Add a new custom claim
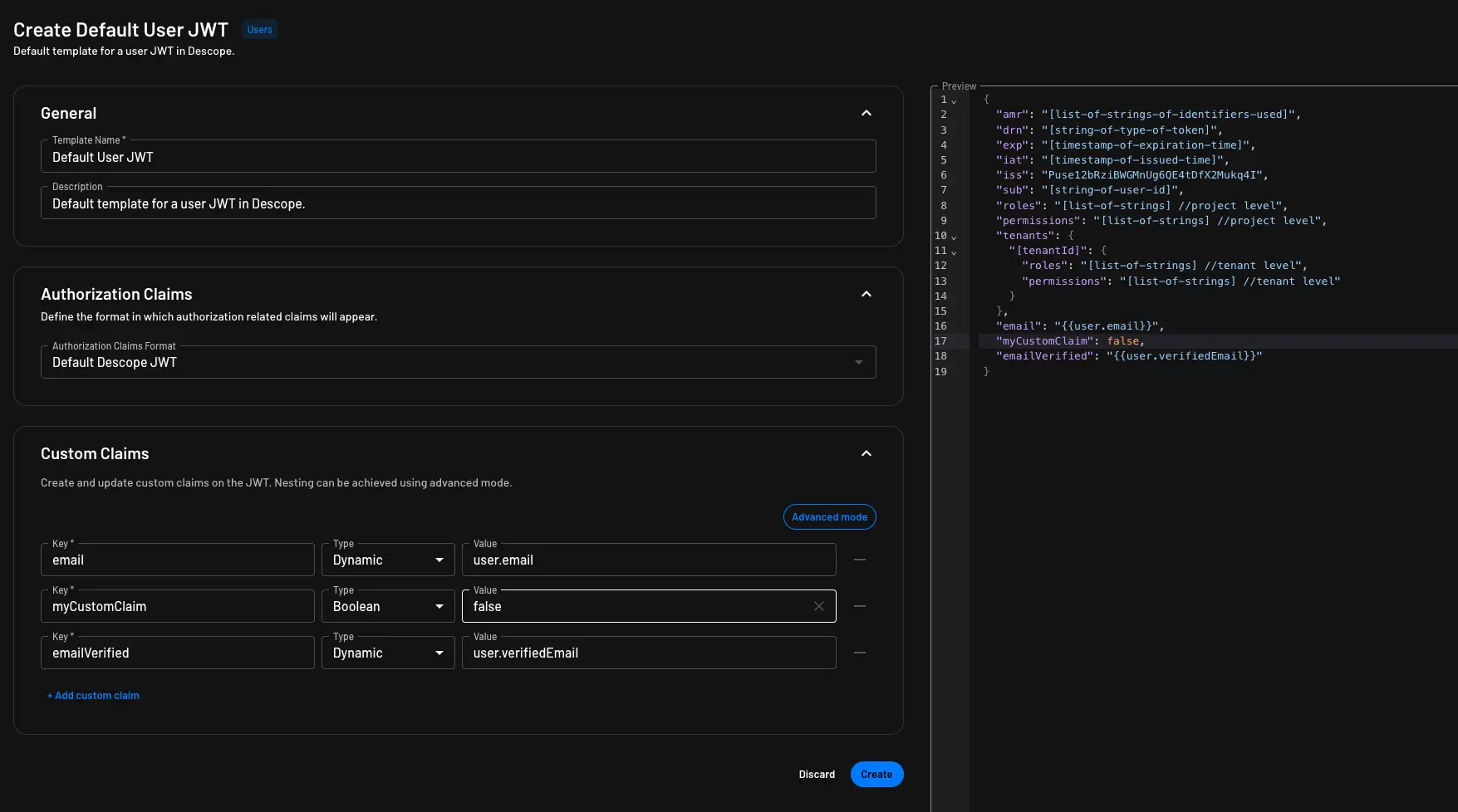This screenshot has width=1458, height=812. [93, 696]
